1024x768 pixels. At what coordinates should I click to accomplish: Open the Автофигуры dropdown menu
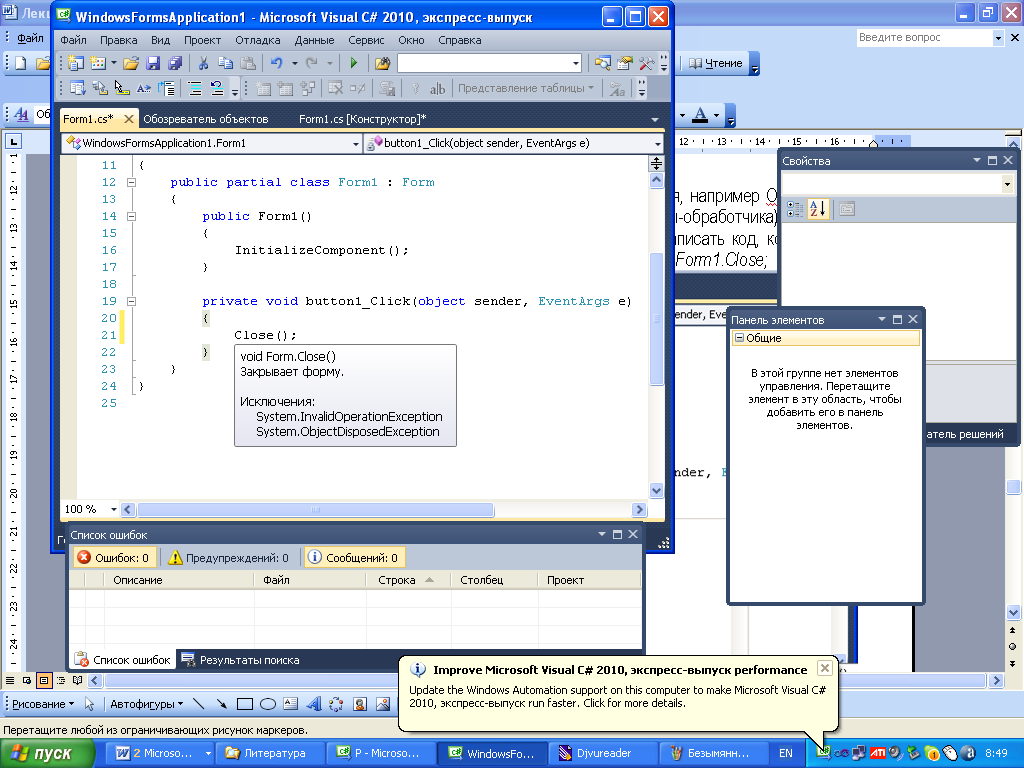pyautogui.click(x=146, y=704)
